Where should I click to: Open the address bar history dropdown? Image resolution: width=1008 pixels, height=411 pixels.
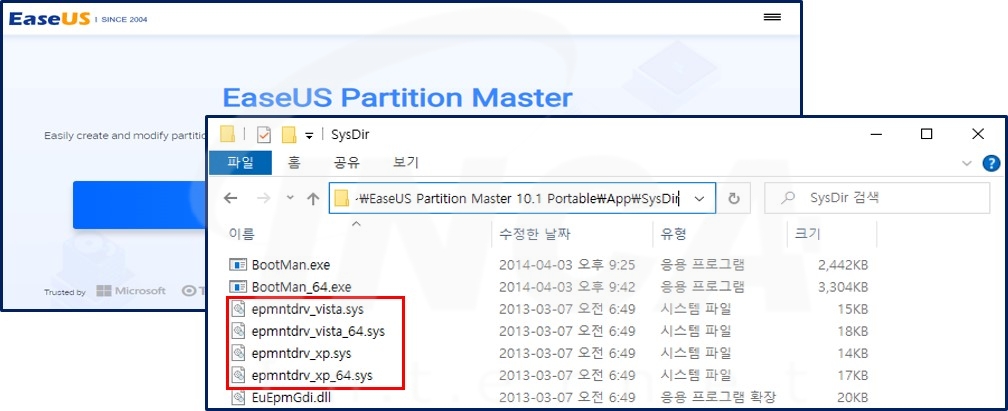701,198
